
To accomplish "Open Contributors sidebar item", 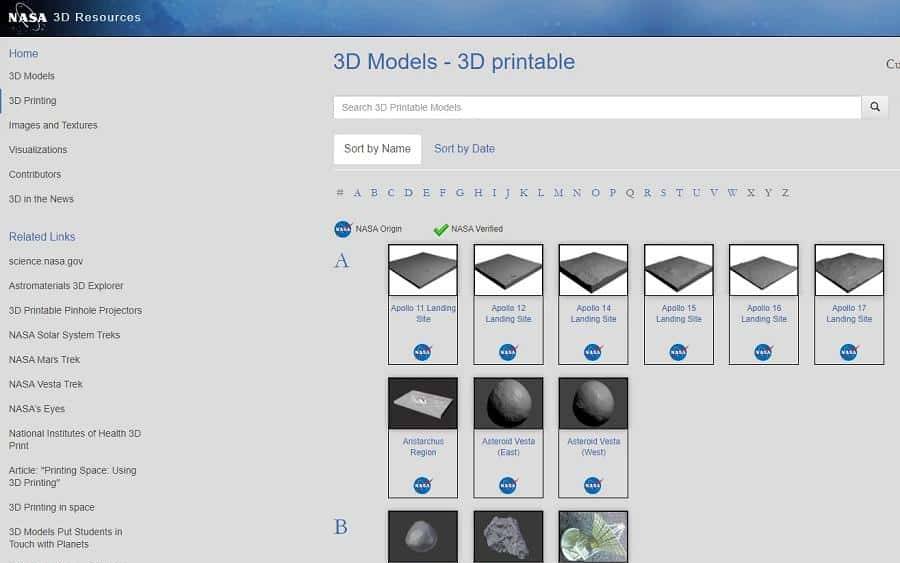I will coord(34,174).
